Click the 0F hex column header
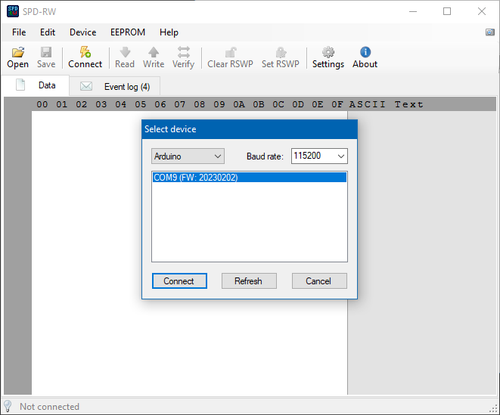This screenshot has height=415, width=500. 337,104
